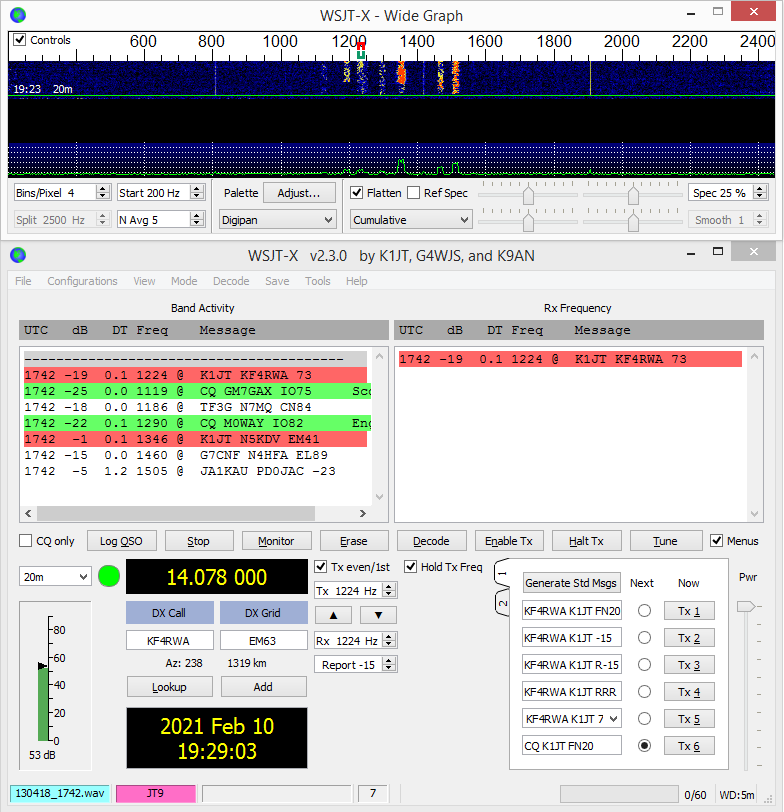Click the Enable Tx button
784x812 pixels.
(x=509, y=541)
